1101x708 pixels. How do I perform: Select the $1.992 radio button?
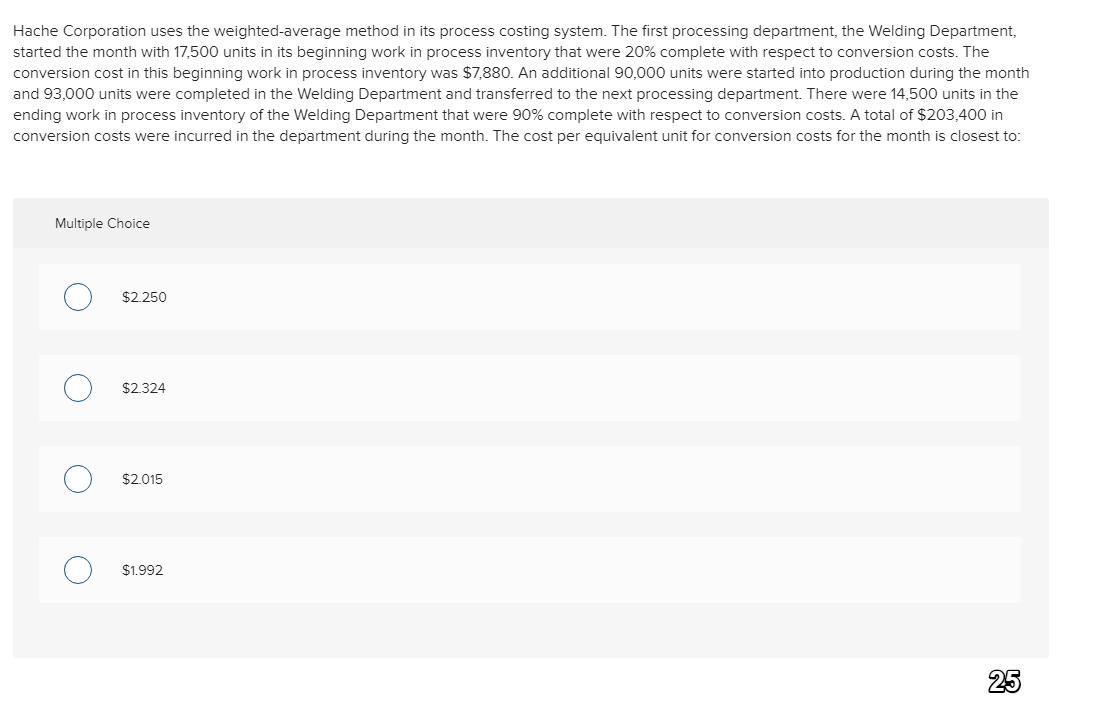78,570
